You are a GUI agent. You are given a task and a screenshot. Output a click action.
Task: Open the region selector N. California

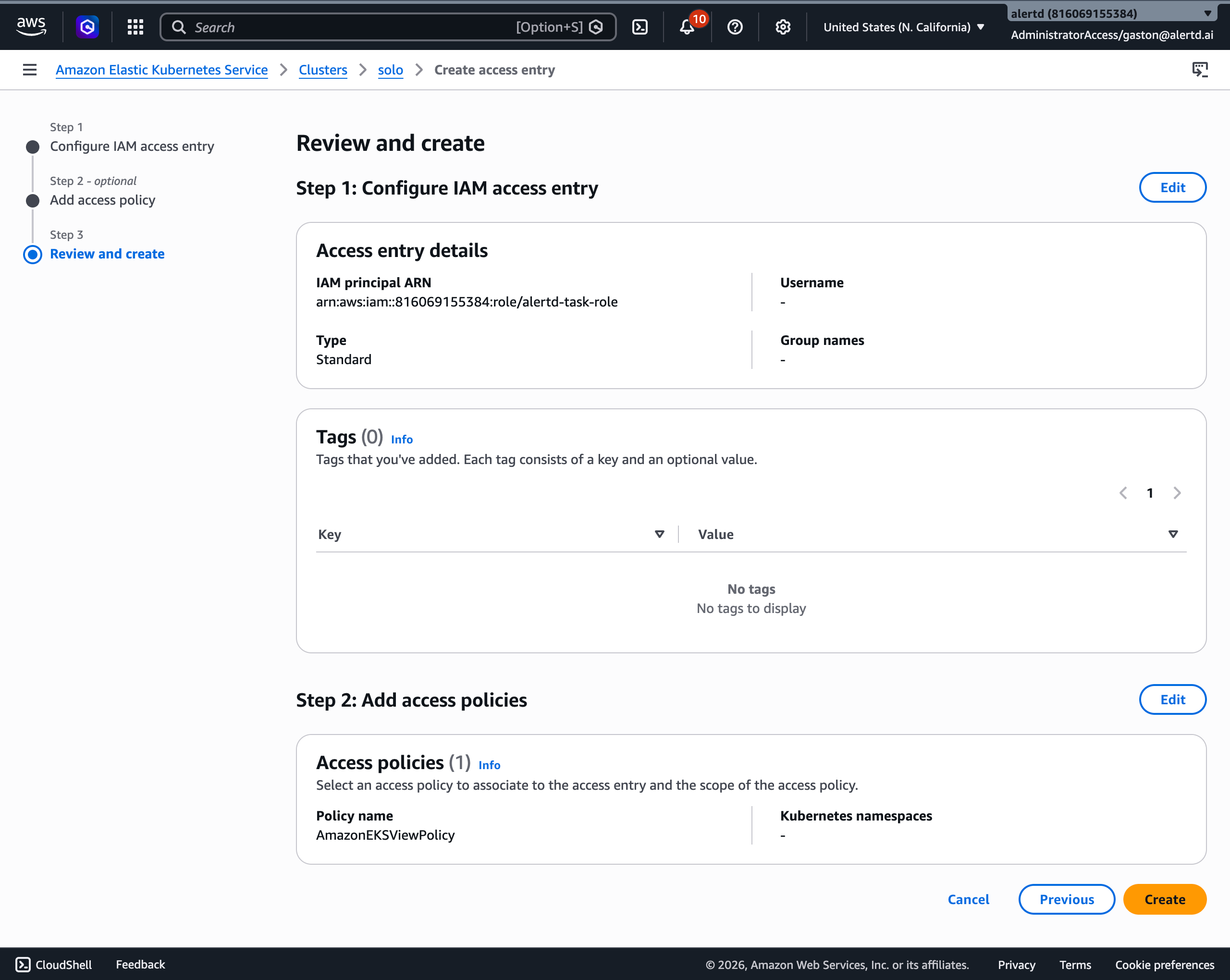click(904, 27)
